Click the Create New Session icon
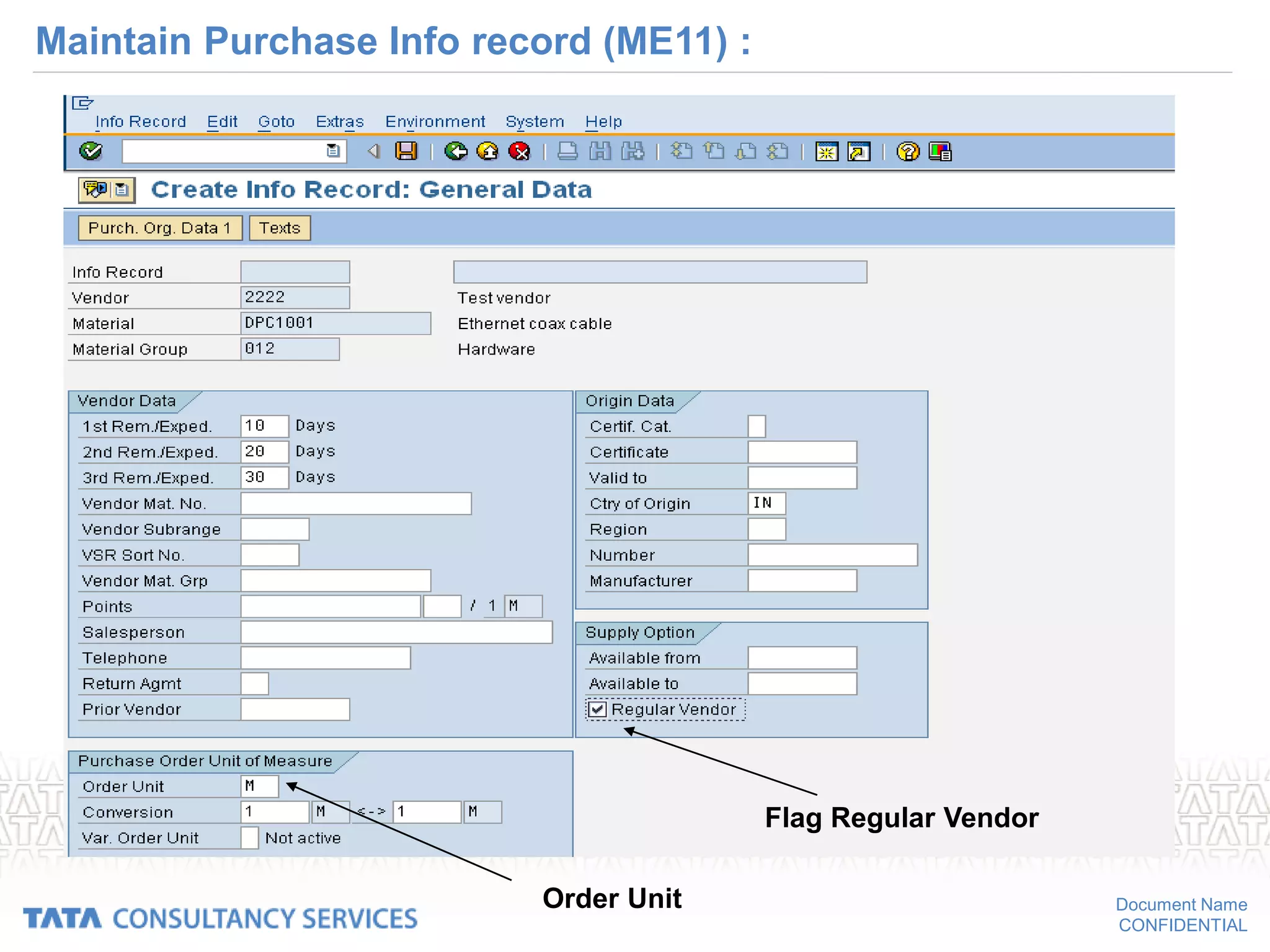The height and width of the screenshot is (952, 1270). click(827, 151)
